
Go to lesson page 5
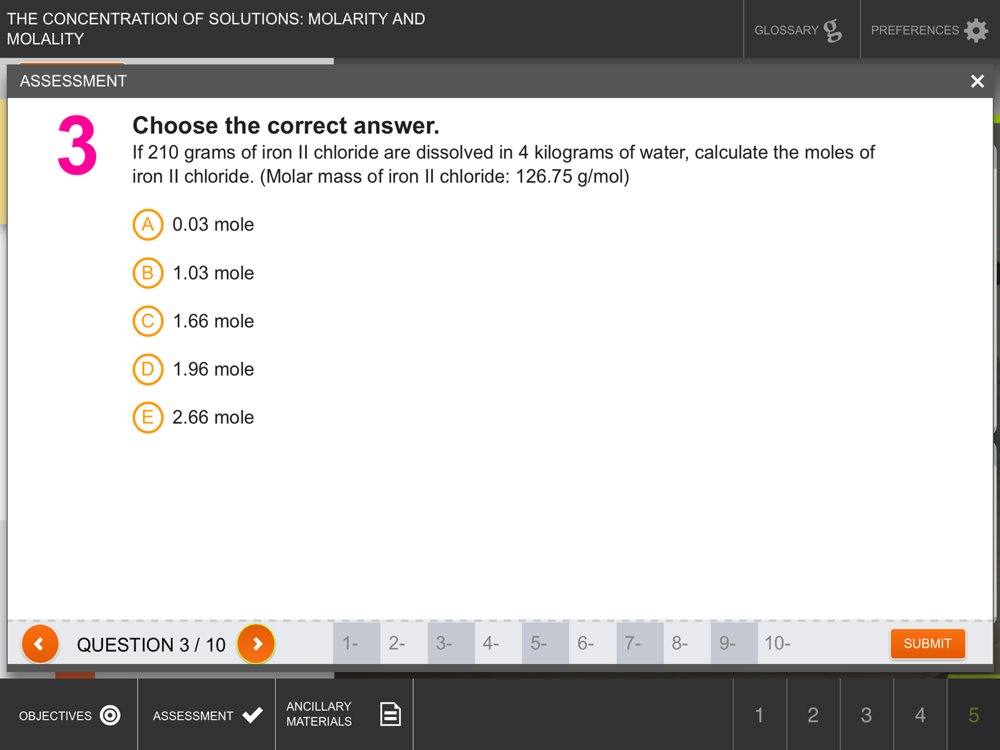click(974, 715)
